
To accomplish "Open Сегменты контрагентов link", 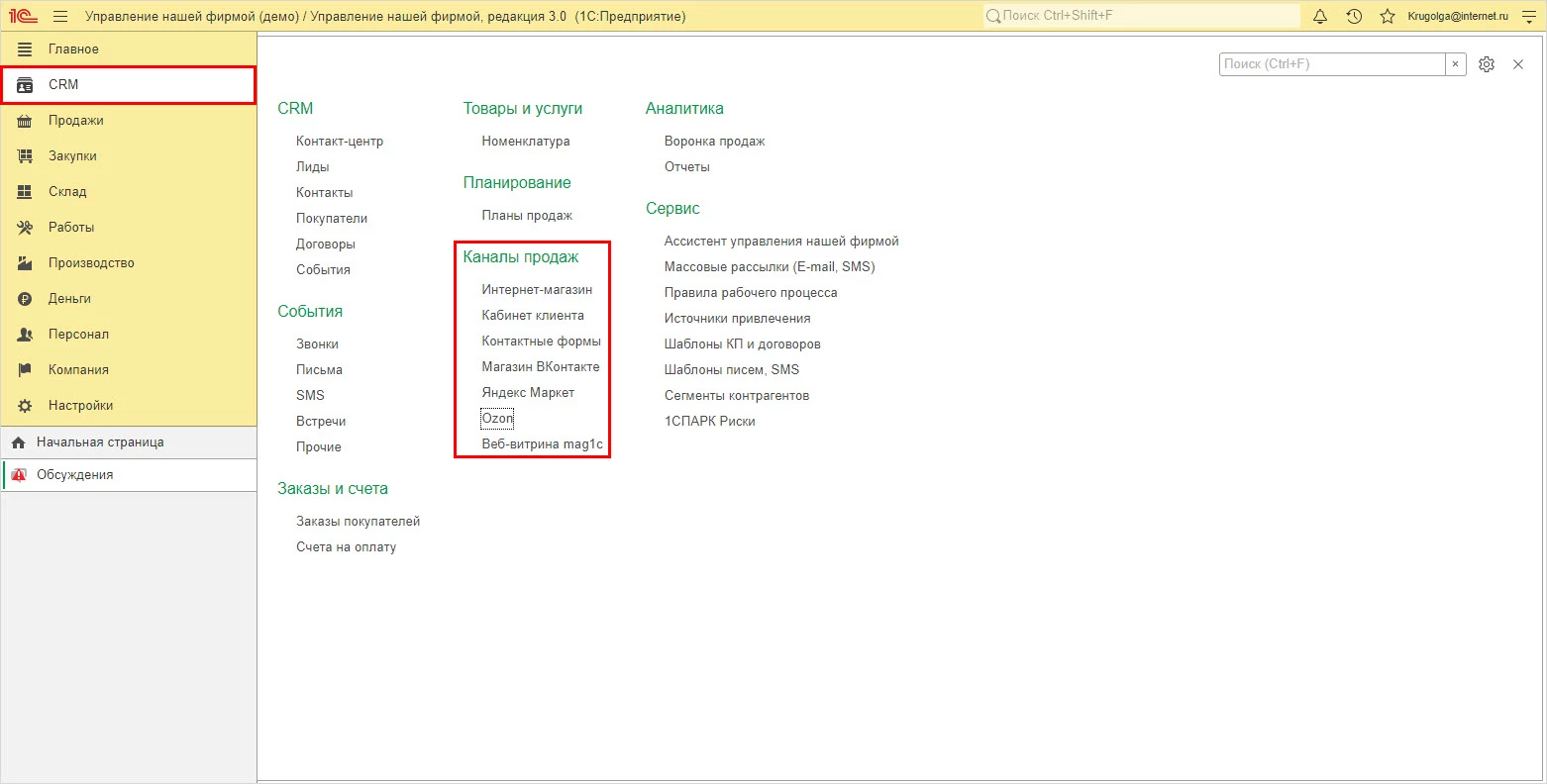I will pyautogui.click(x=737, y=396).
